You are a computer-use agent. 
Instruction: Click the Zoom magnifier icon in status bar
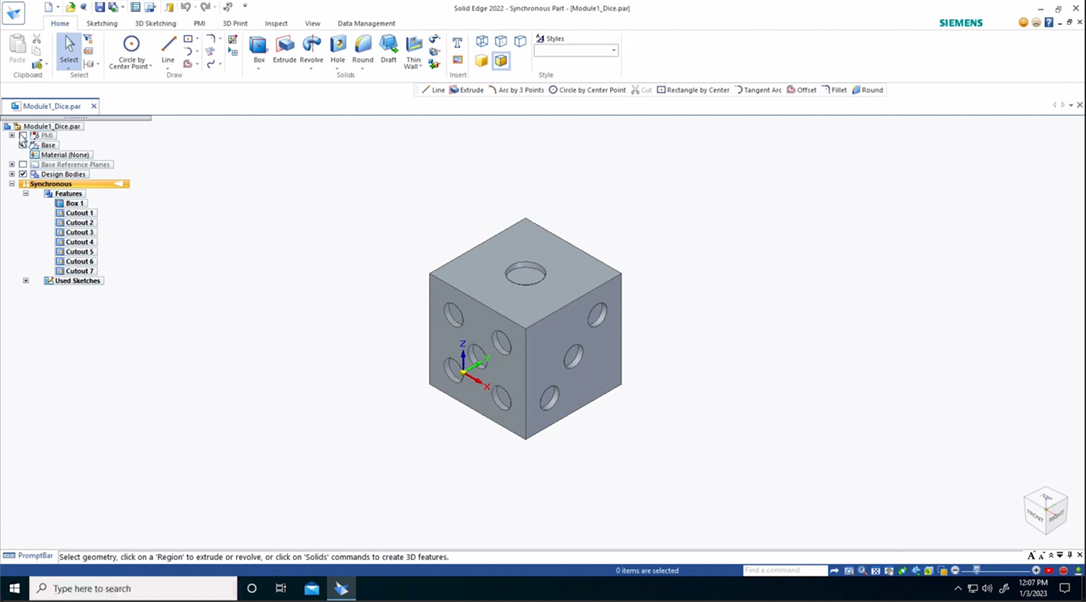(x=862, y=571)
